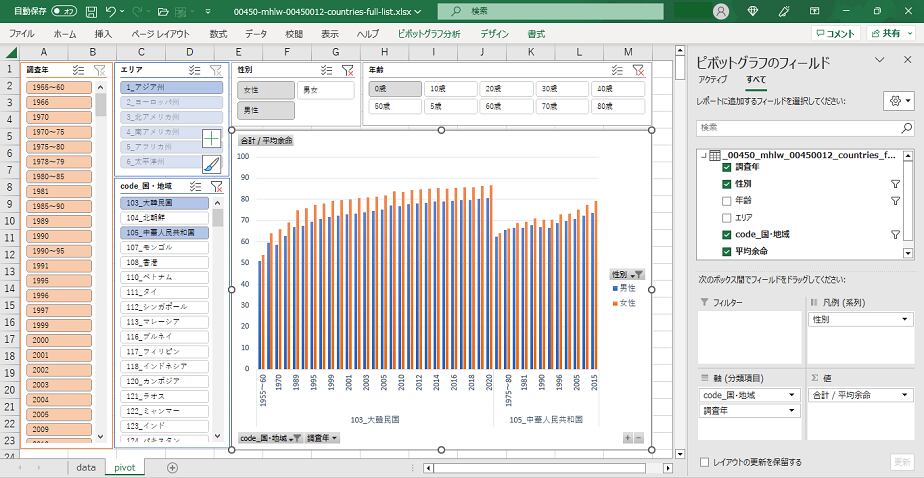Click the Undo arrow icon
Viewport: 924px width, 478px height.
click(111, 11)
